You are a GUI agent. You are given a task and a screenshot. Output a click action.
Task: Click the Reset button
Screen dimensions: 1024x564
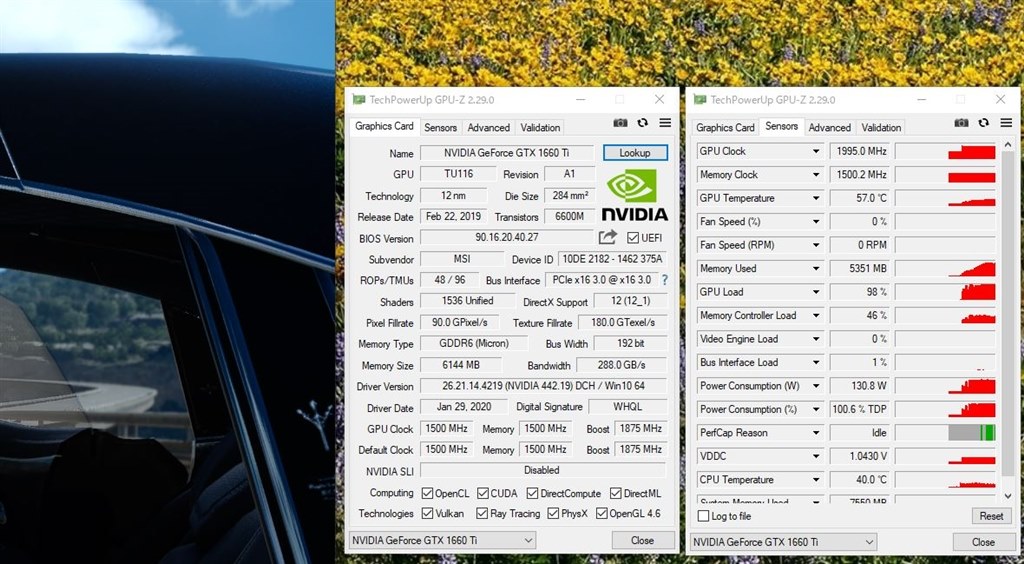pos(991,516)
